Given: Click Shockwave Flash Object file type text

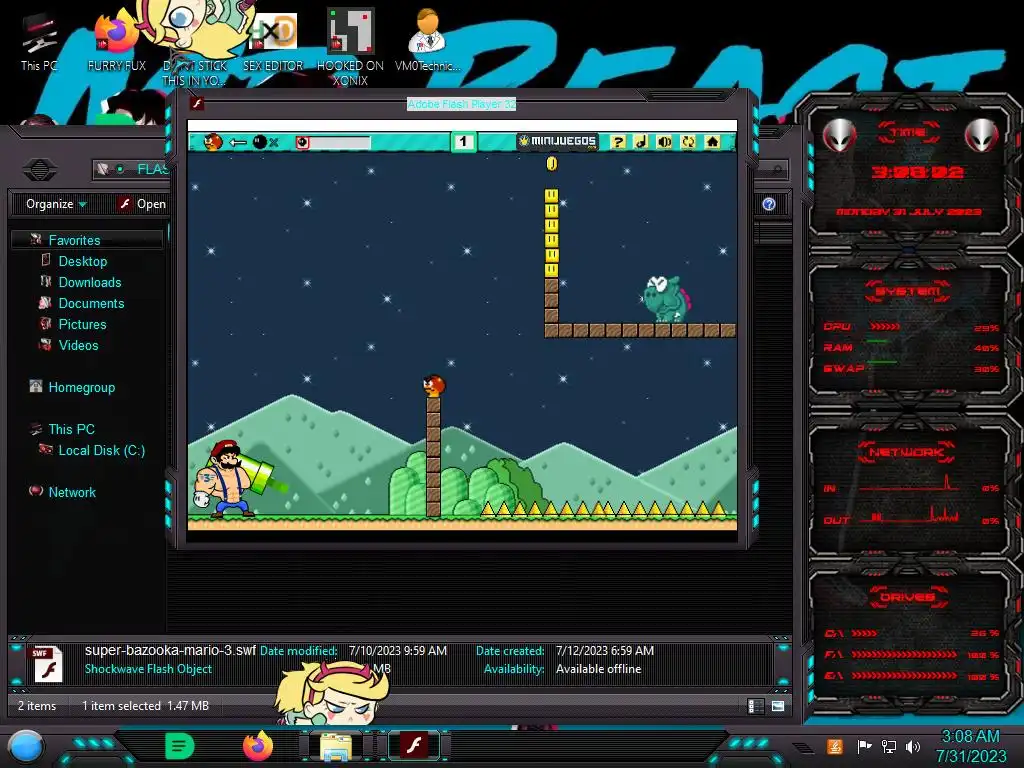Looking at the screenshot, I should point(148,669).
